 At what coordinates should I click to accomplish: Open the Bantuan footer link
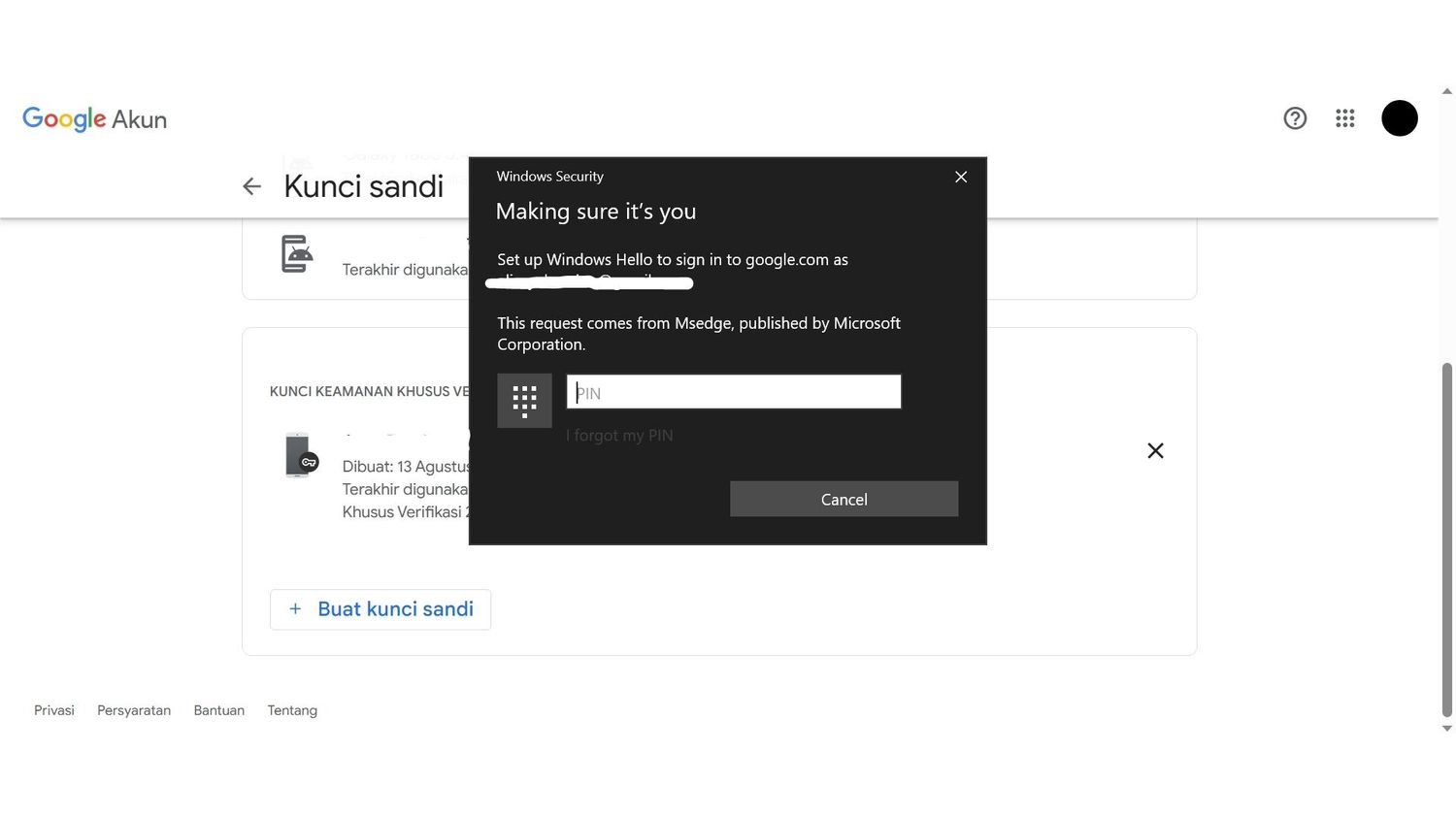(x=219, y=710)
